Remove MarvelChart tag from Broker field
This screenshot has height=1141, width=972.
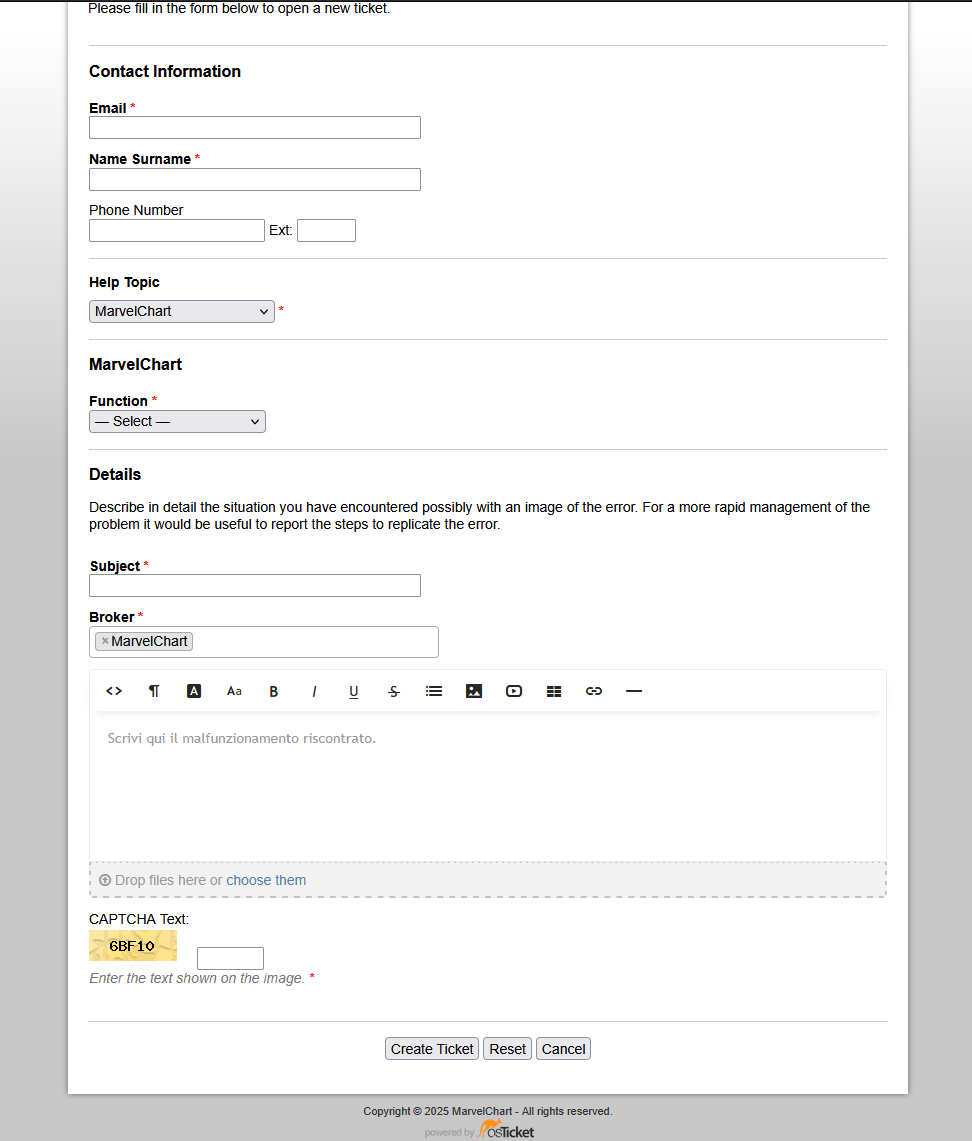105,641
